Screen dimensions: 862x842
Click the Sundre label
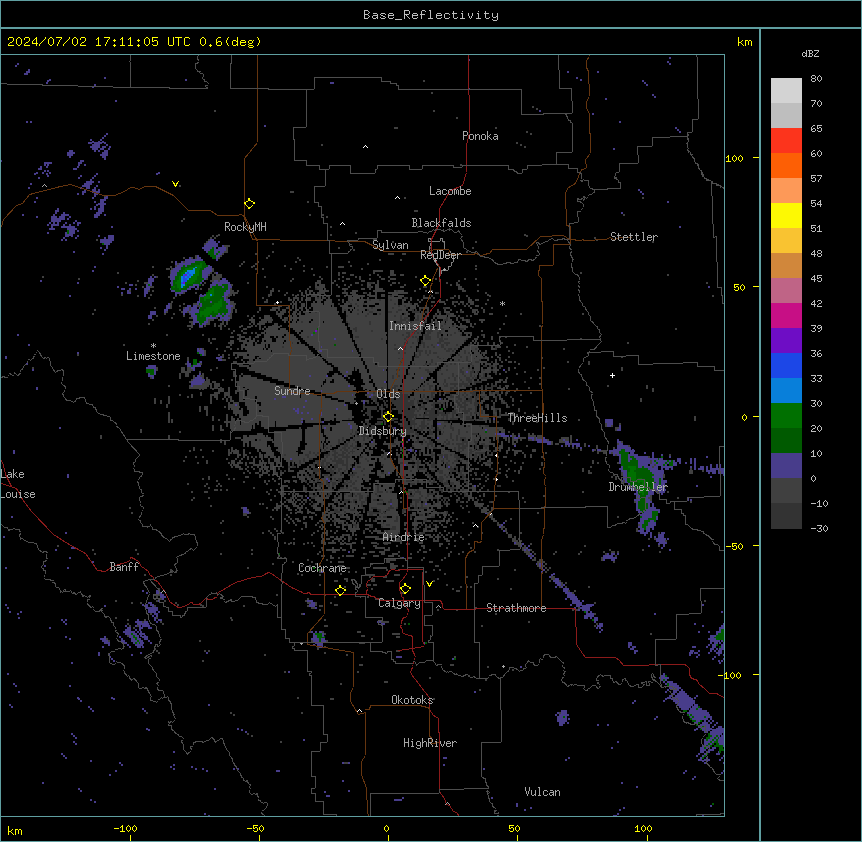(x=292, y=391)
